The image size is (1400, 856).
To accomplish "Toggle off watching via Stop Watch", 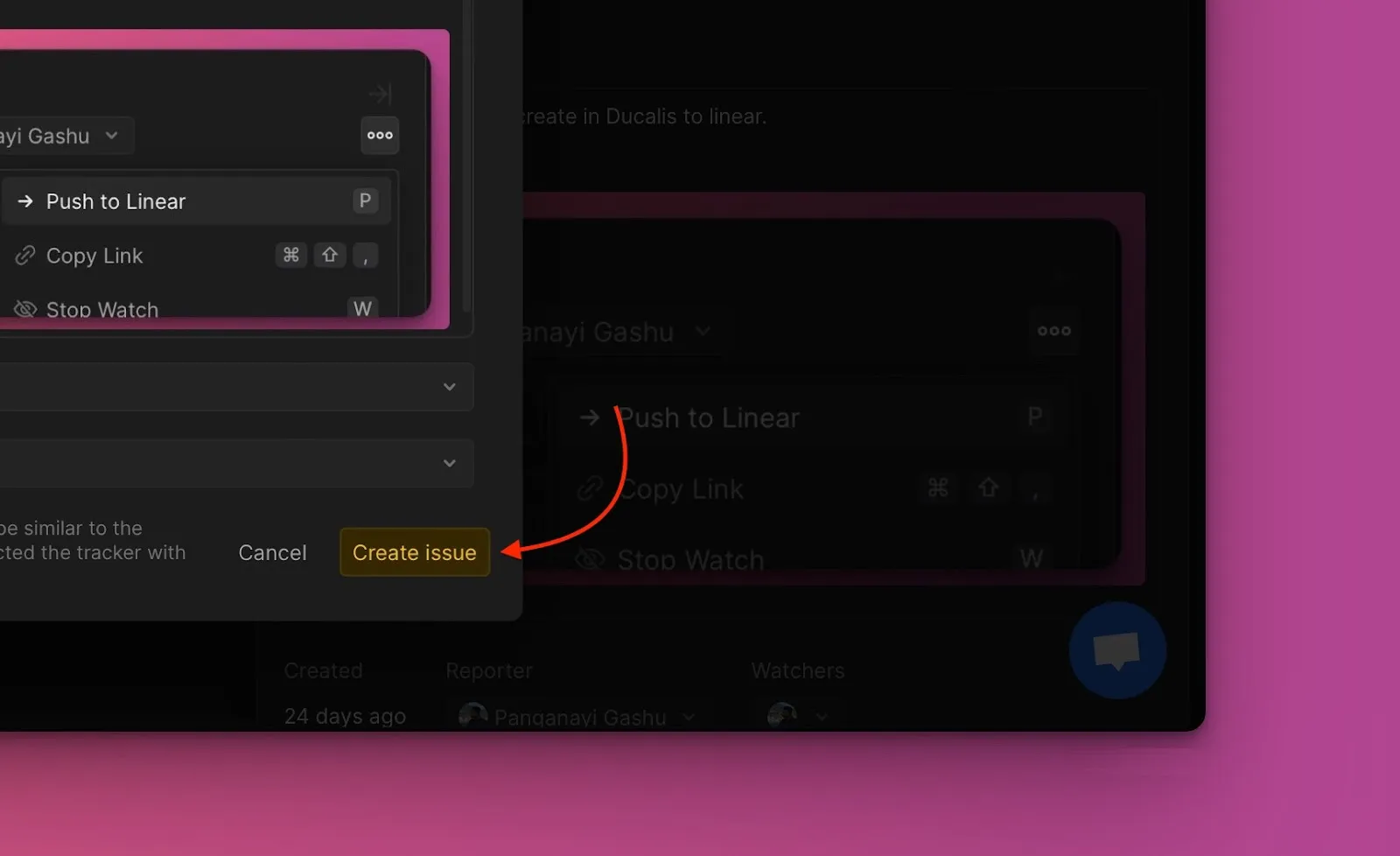I will coord(102,309).
